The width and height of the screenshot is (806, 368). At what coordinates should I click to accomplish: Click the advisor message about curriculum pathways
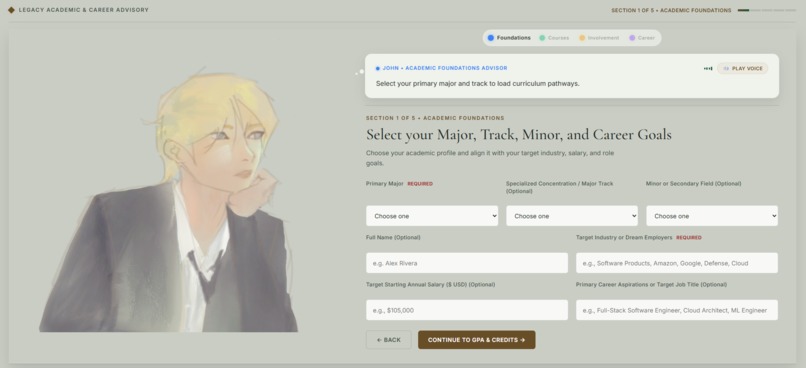(478, 83)
